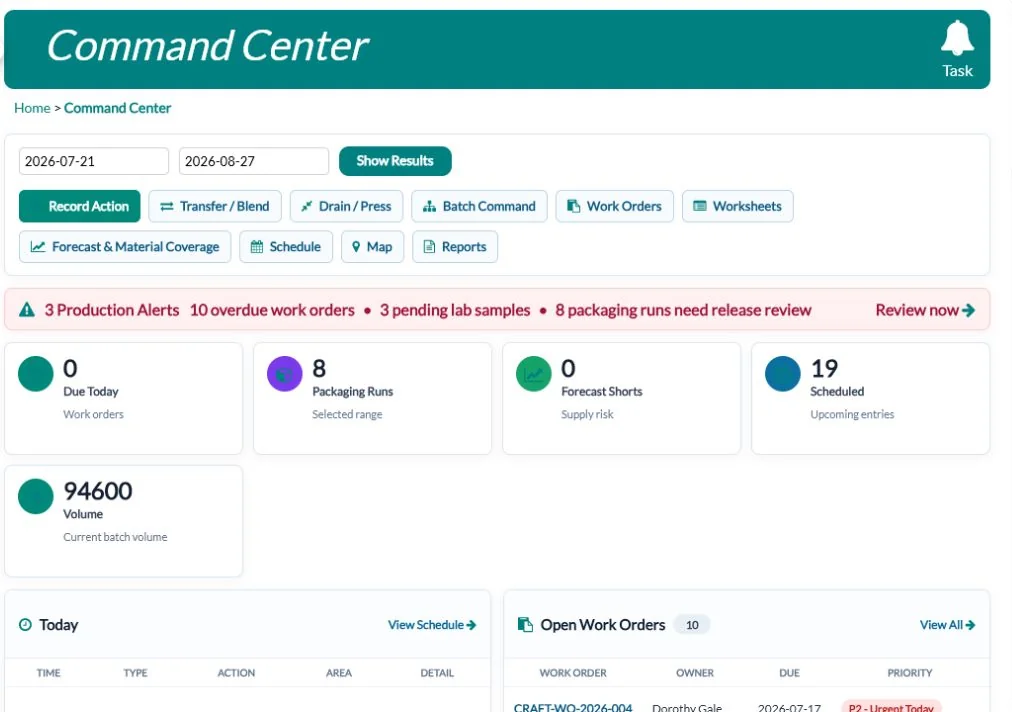Open Reports
1012x712 pixels.
(455, 247)
